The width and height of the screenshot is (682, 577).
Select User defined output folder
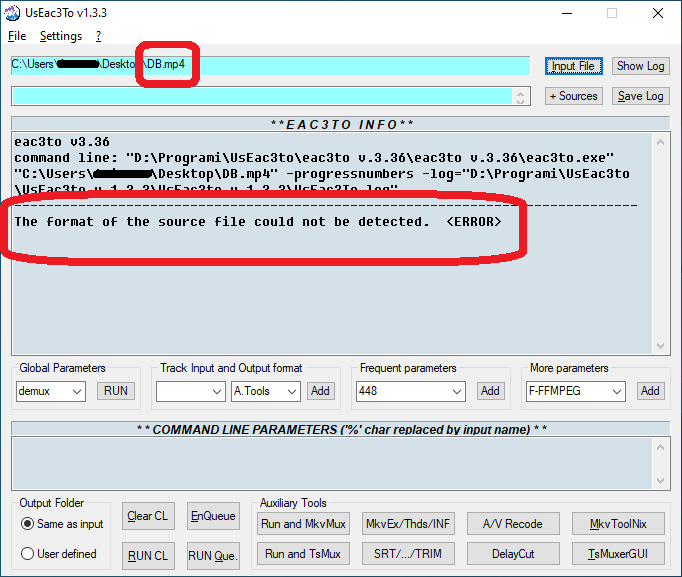[x=59, y=554]
